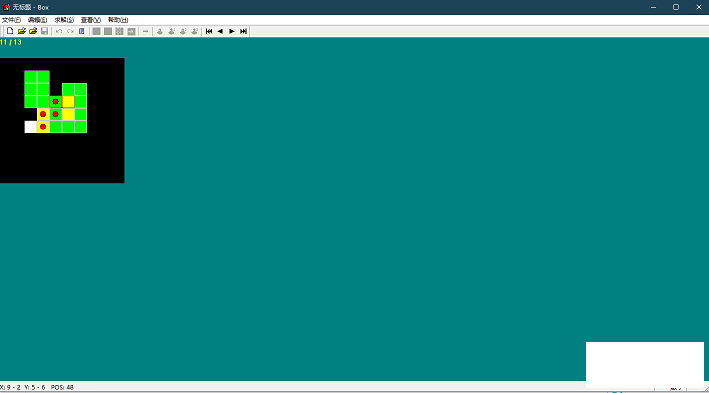Open the 帮助(H) help menu

118,20
